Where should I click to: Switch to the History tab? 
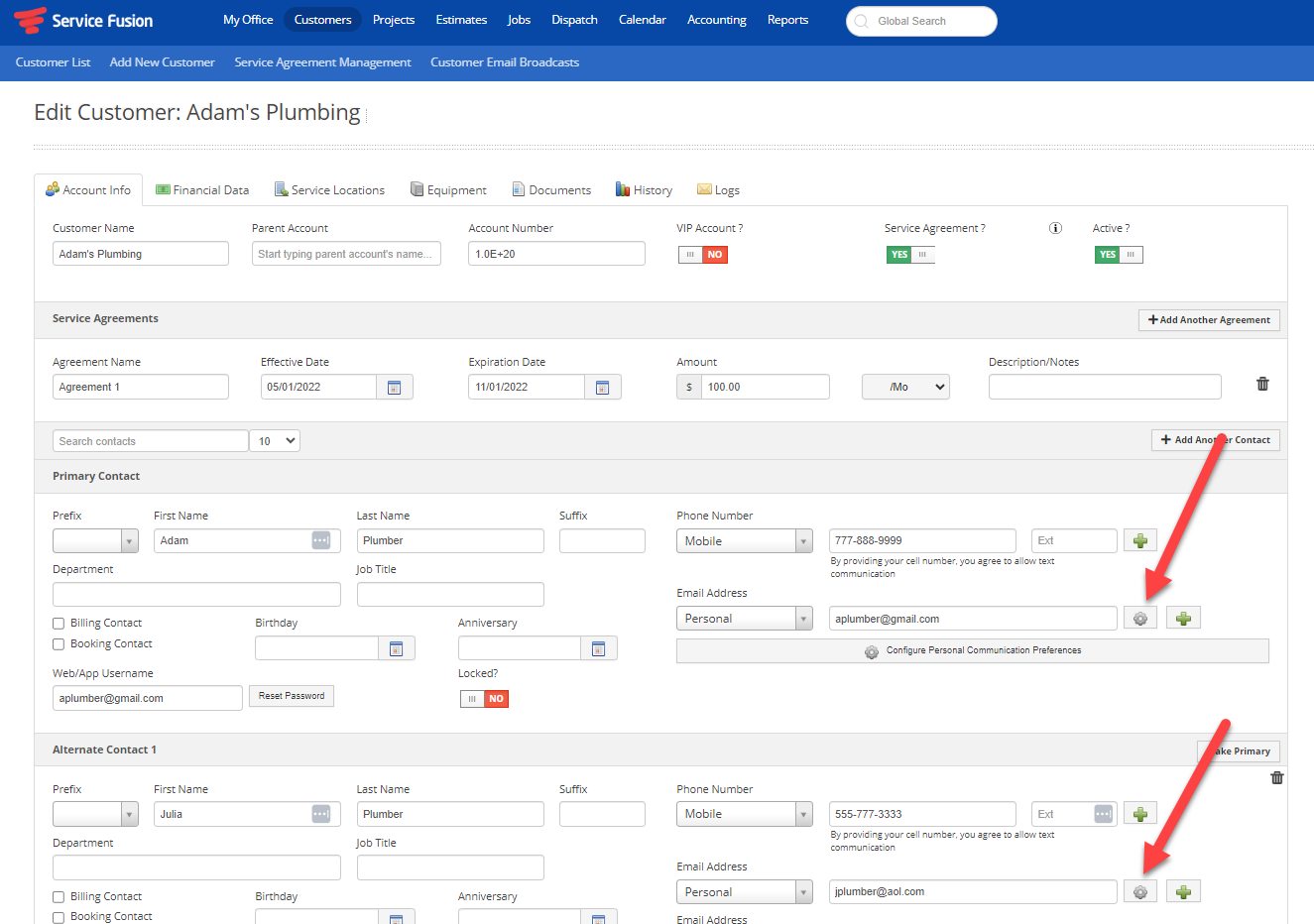pyautogui.click(x=644, y=190)
